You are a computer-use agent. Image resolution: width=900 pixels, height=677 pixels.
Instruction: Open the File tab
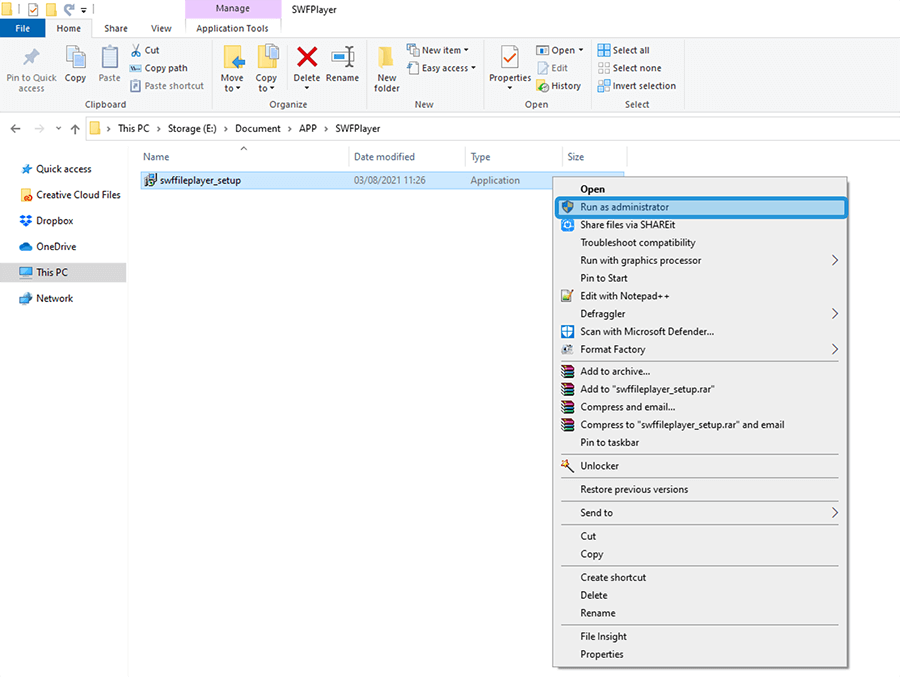pos(22,28)
